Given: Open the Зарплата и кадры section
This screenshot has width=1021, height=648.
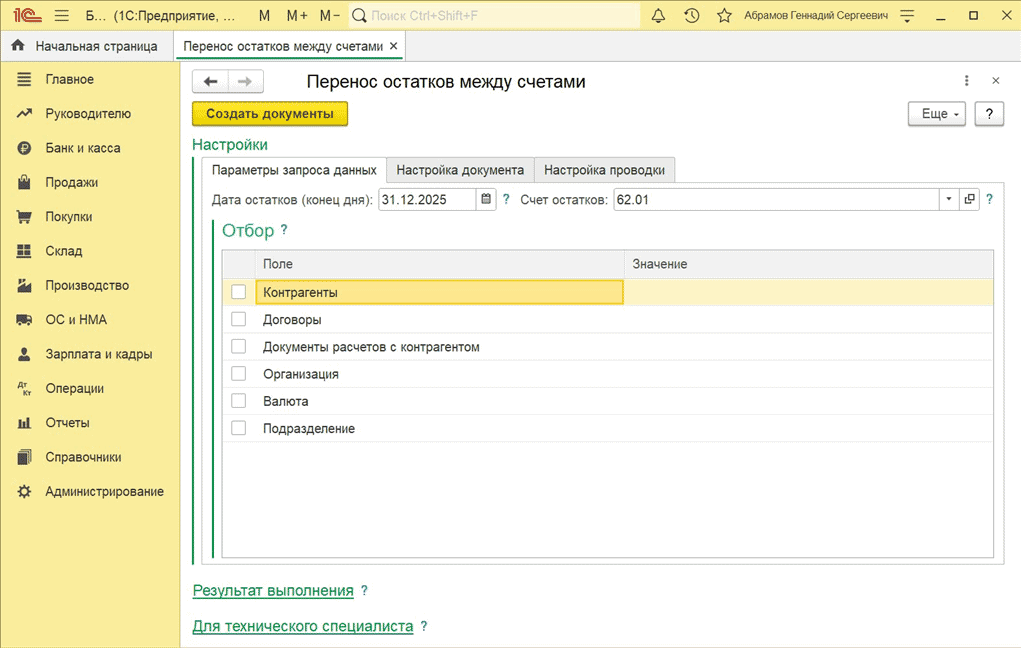Looking at the screenshot, I should [96, 354].
